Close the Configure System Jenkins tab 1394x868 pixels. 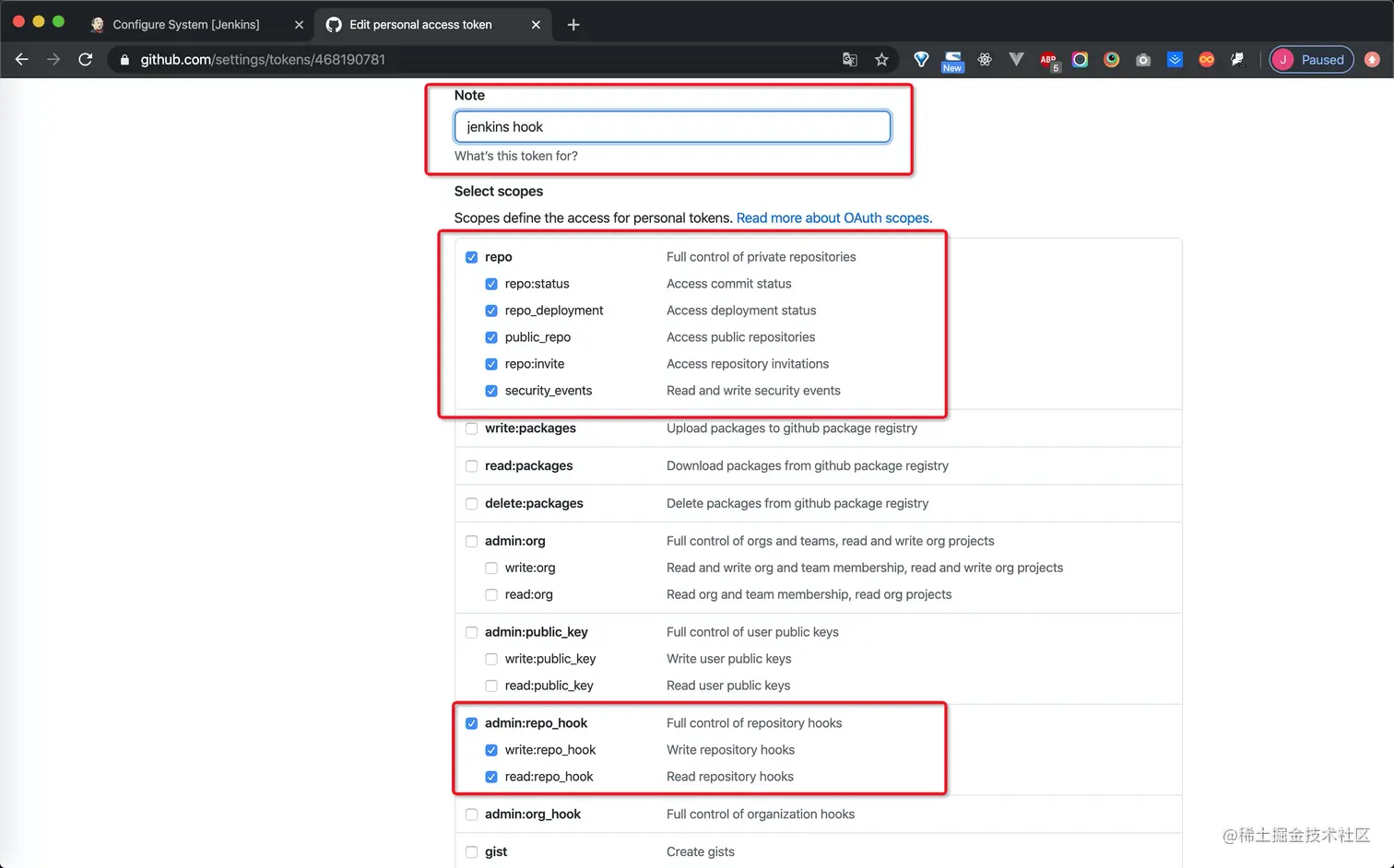click(299, 25)
